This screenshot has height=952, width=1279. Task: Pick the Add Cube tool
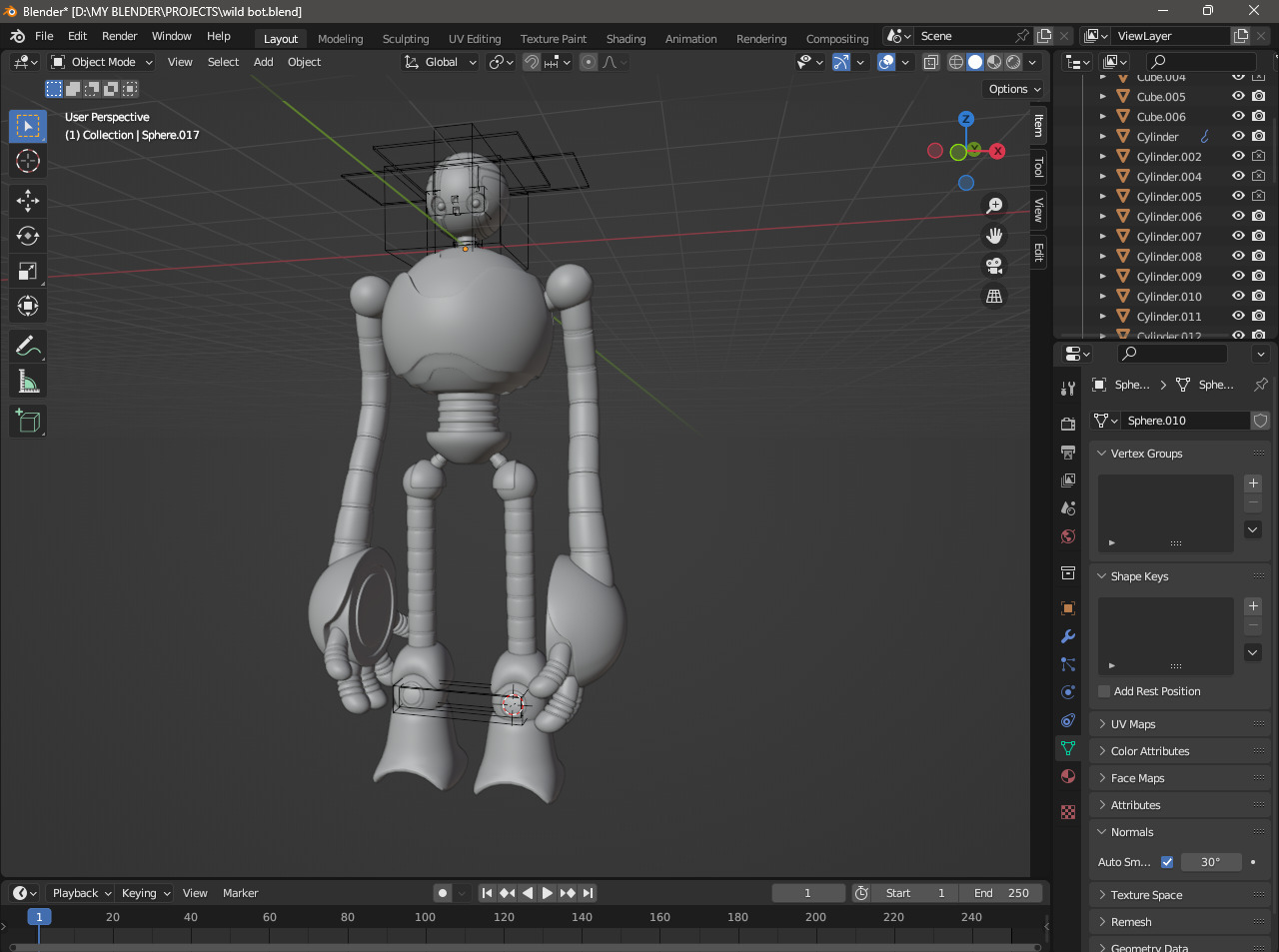28,421
